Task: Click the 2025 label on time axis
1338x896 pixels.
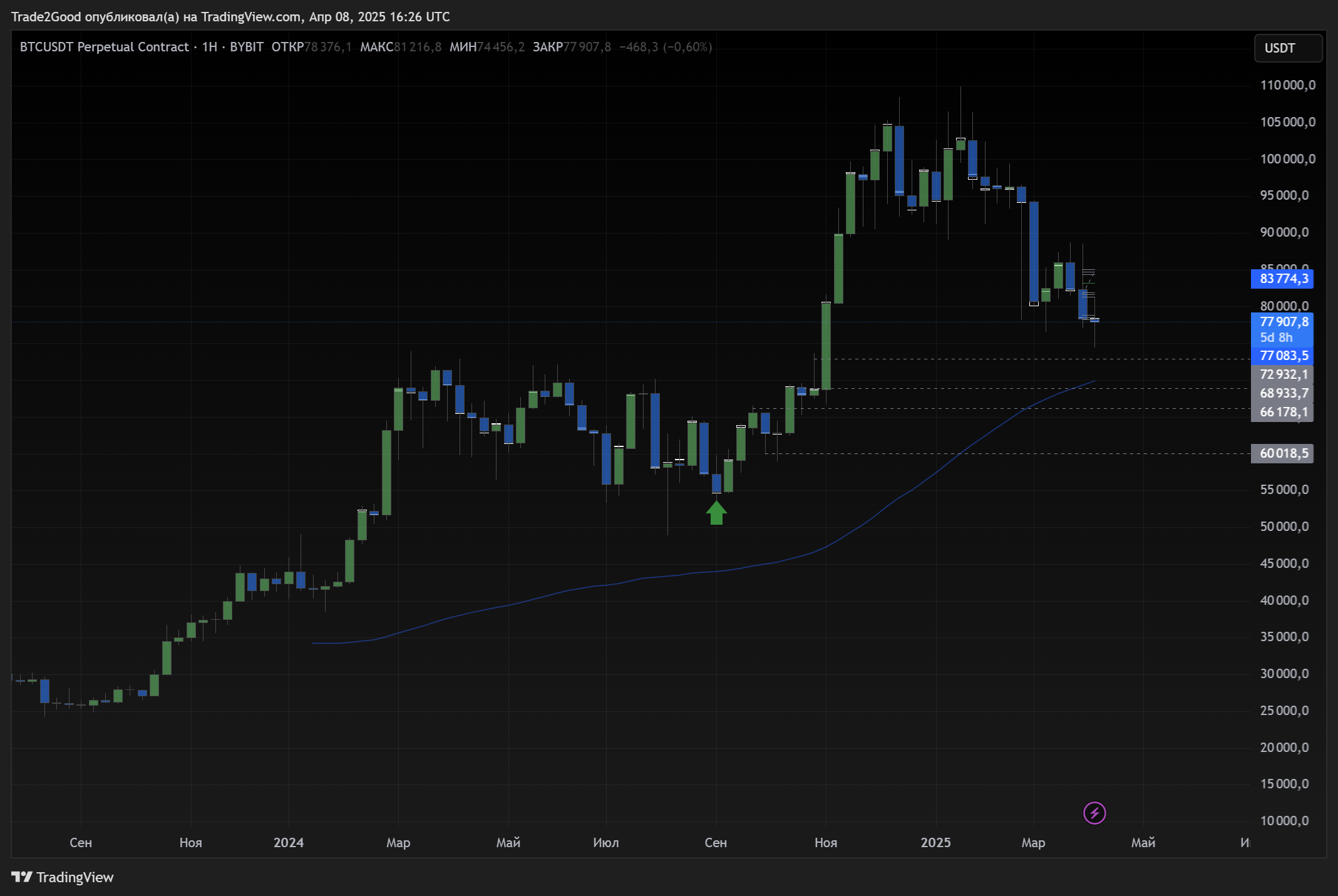Action: tap(935, 842)
